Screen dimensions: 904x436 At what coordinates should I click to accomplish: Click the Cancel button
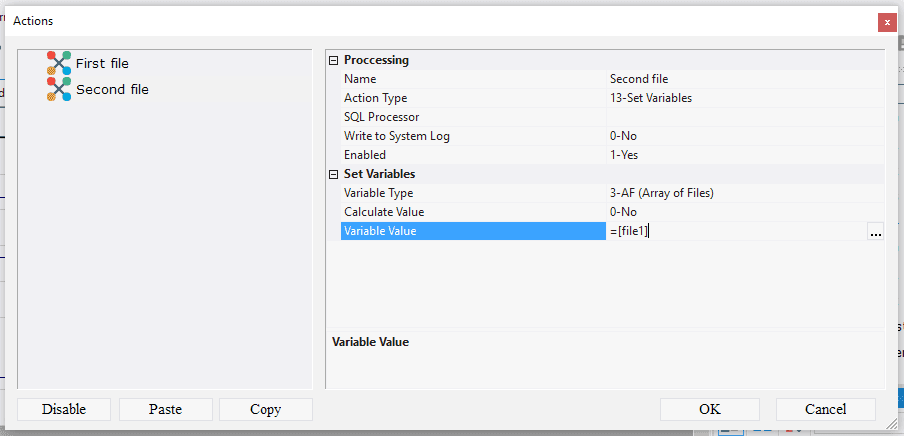tap(825, 409)
